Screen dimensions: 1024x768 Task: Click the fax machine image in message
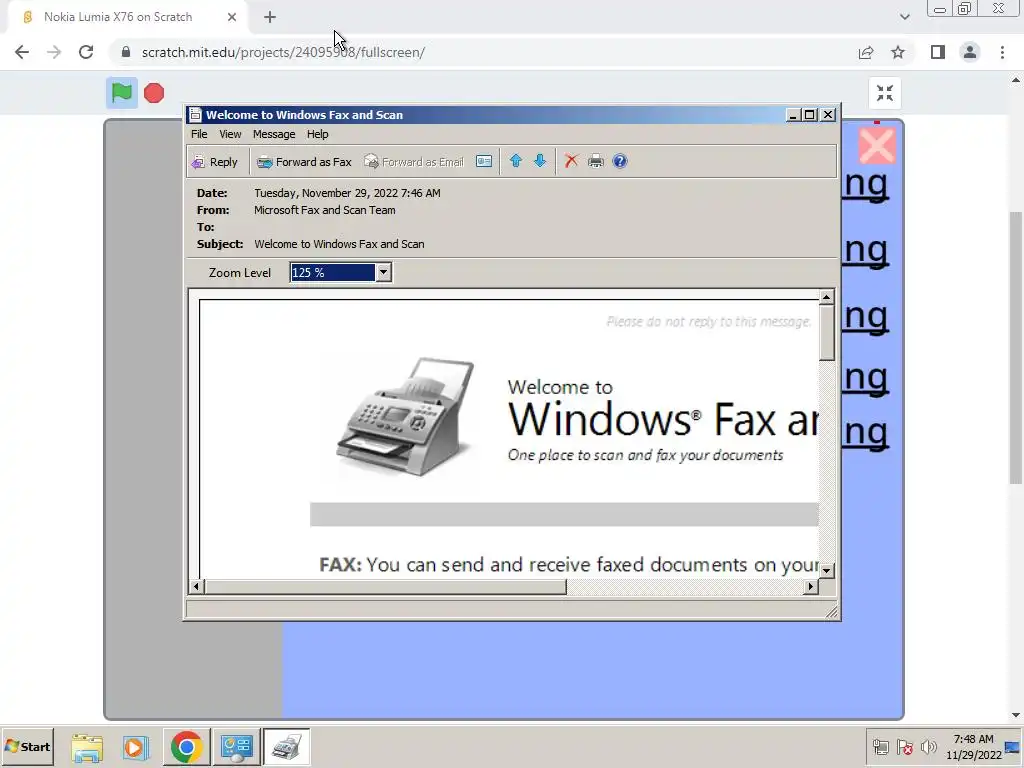pos(405,417)
